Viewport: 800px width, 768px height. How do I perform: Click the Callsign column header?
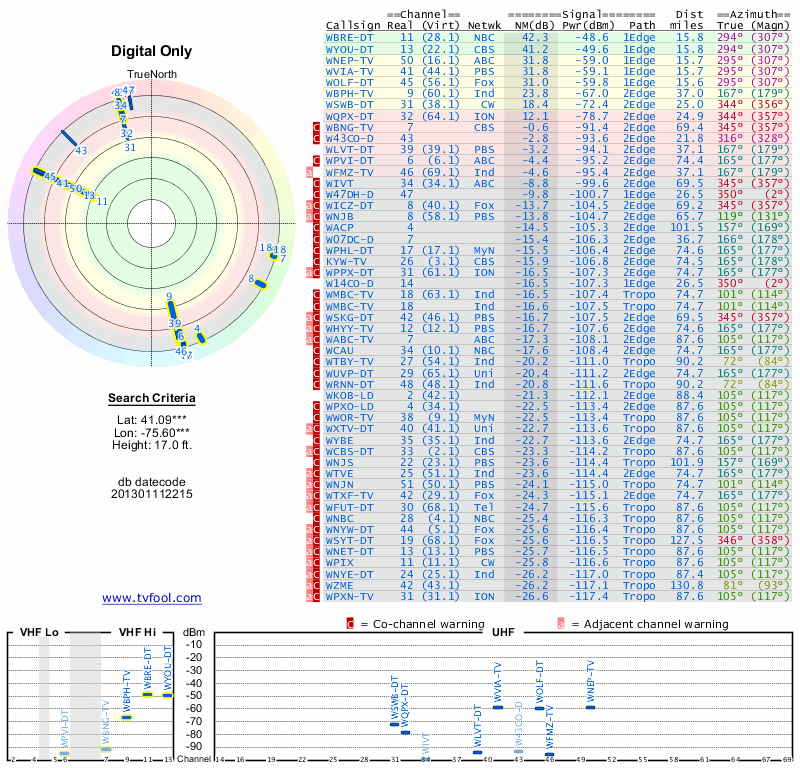click(x=354, y=25)
